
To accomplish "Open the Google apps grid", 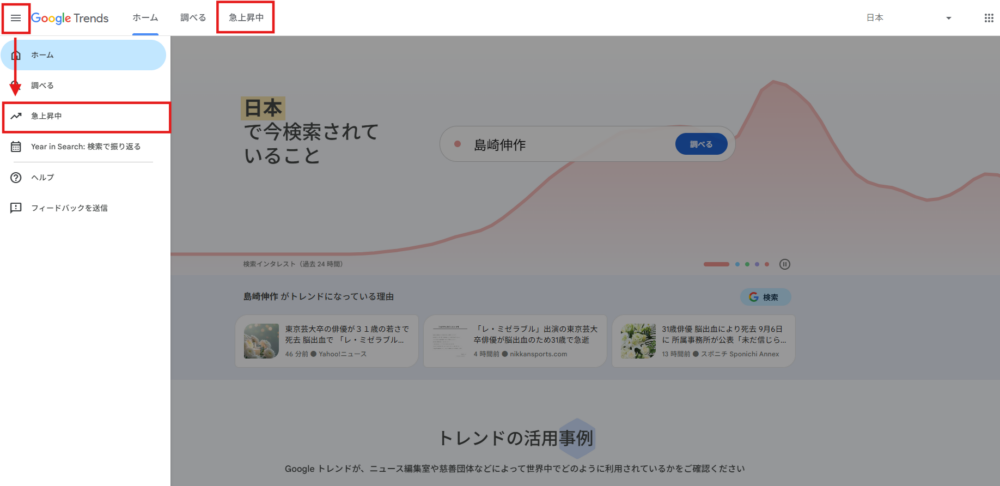I will pyautogui.click(x=975, y=18).
